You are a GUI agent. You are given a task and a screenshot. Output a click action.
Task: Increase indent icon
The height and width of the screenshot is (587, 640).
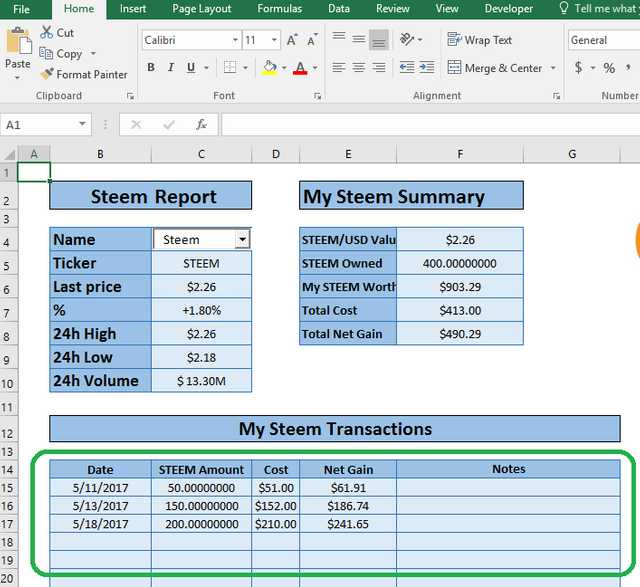[x=427, y=67]
